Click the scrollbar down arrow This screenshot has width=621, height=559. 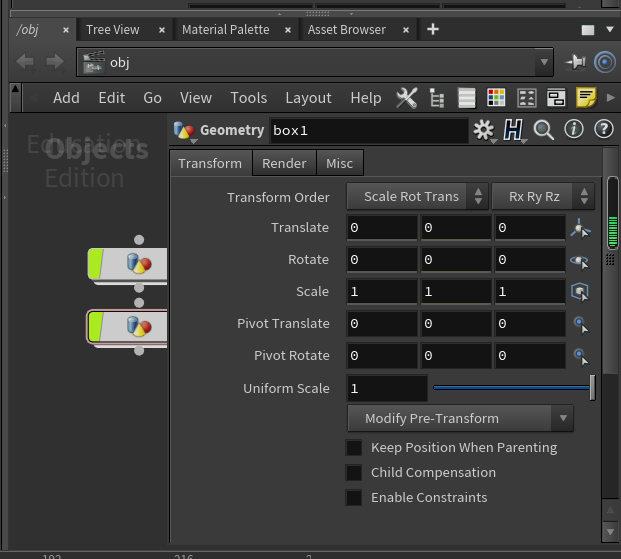coord(610,532)
